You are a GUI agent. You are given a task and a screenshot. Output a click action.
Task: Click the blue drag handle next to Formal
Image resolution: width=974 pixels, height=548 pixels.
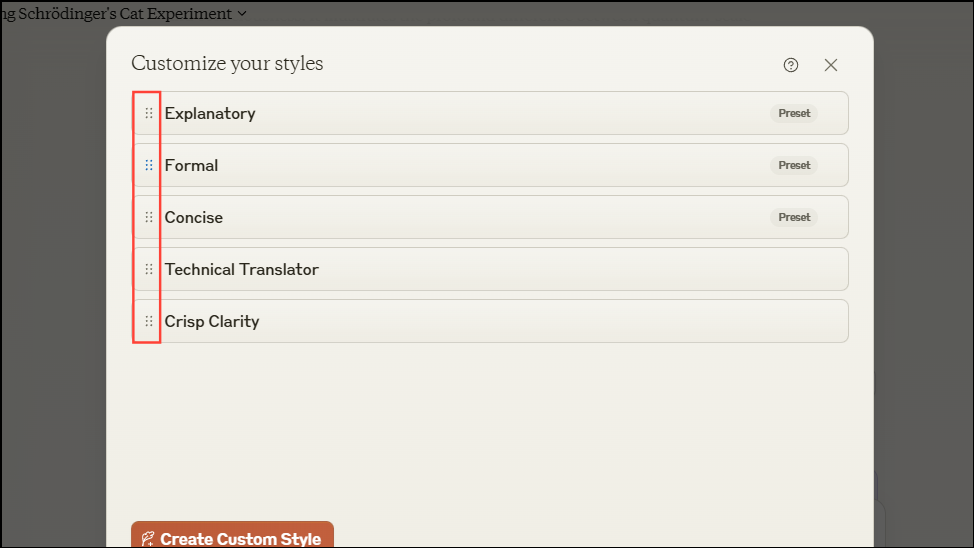pos(149,165)
